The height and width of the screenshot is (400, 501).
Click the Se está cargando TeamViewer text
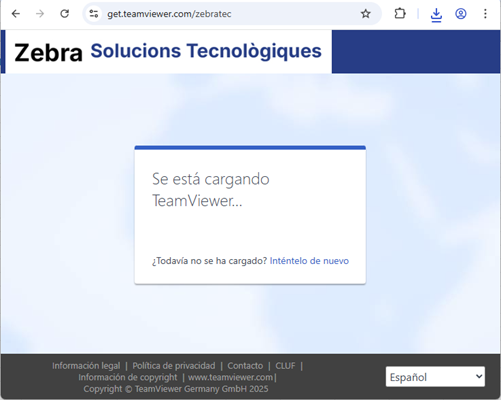pos(211,190)
